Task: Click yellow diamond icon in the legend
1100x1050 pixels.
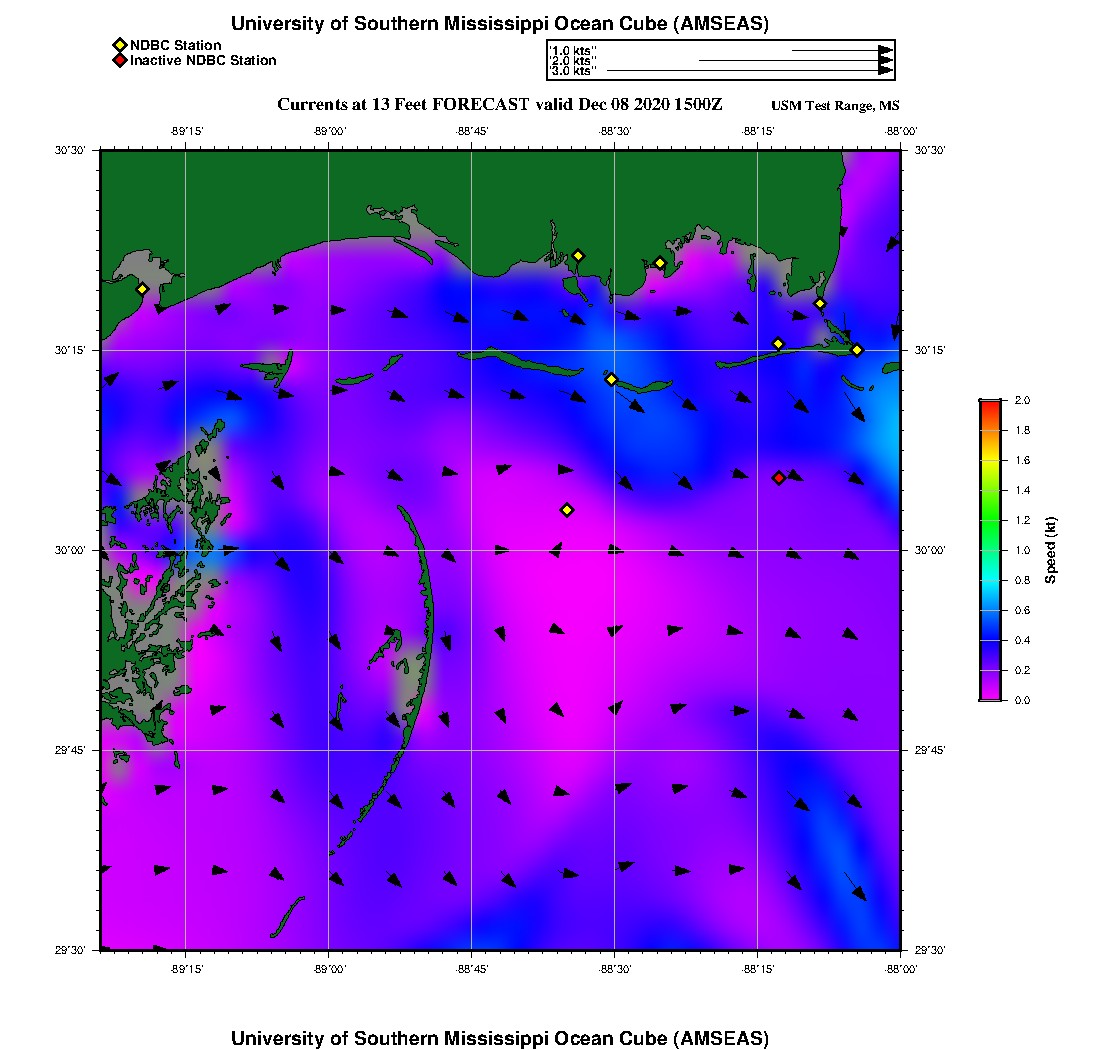Action: (119, 45)
